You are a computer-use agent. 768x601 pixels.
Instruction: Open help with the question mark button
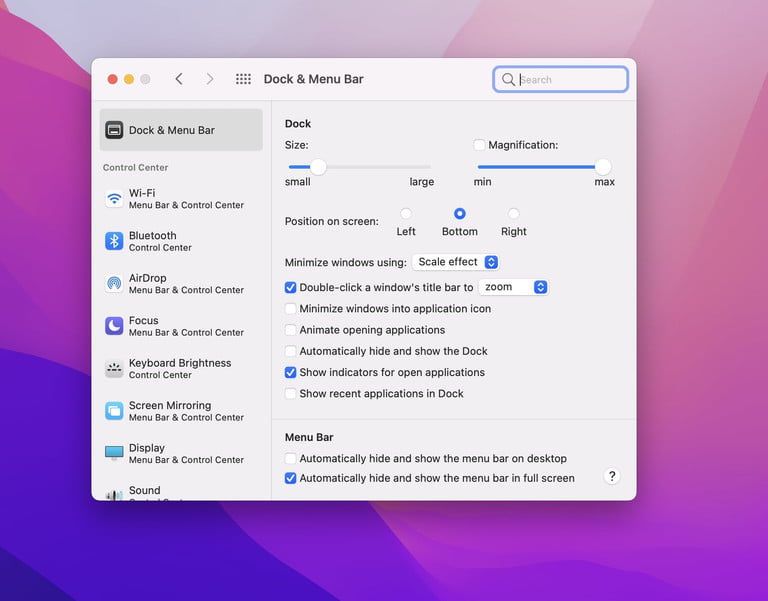point(613,477)
